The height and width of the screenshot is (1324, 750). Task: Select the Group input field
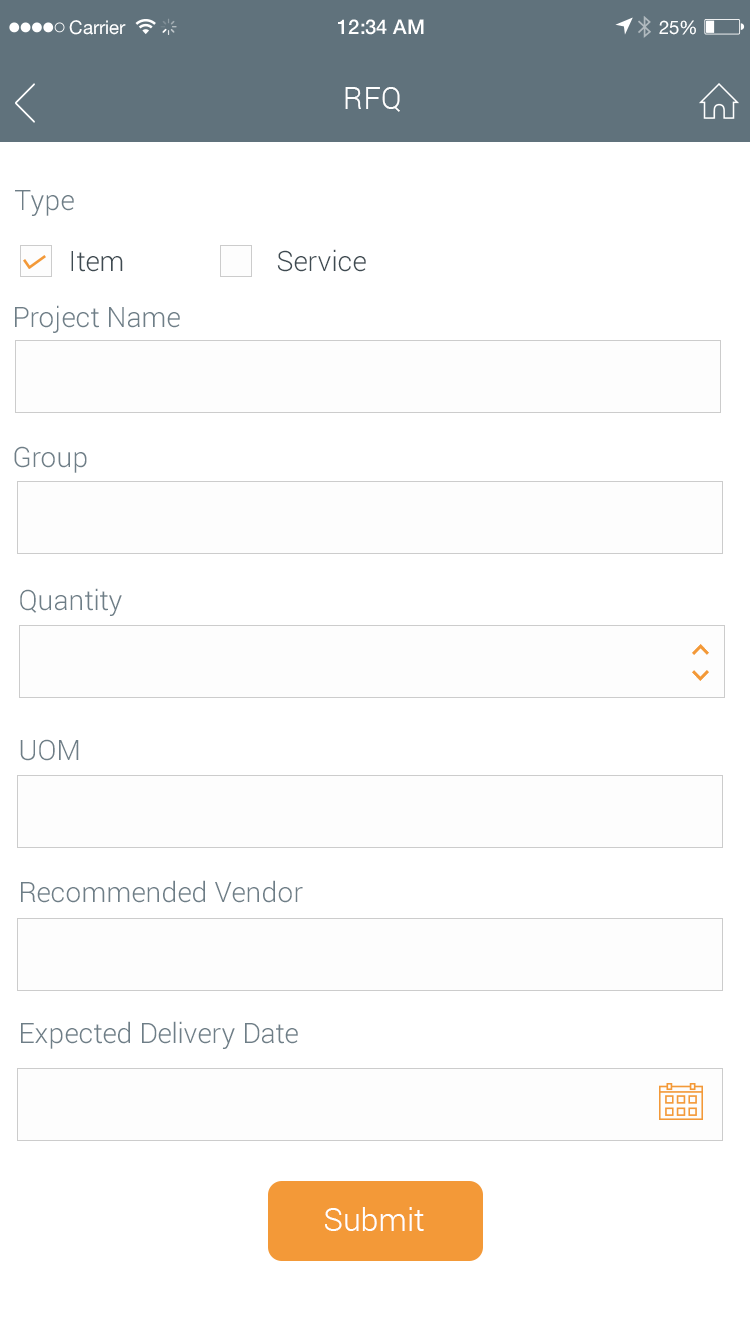click(x=369, y=517)
